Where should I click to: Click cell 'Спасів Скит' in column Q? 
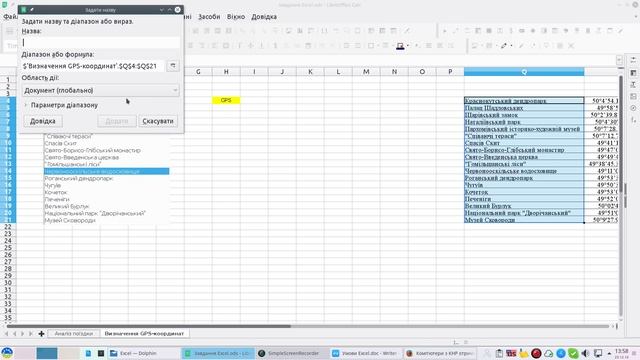524,143
